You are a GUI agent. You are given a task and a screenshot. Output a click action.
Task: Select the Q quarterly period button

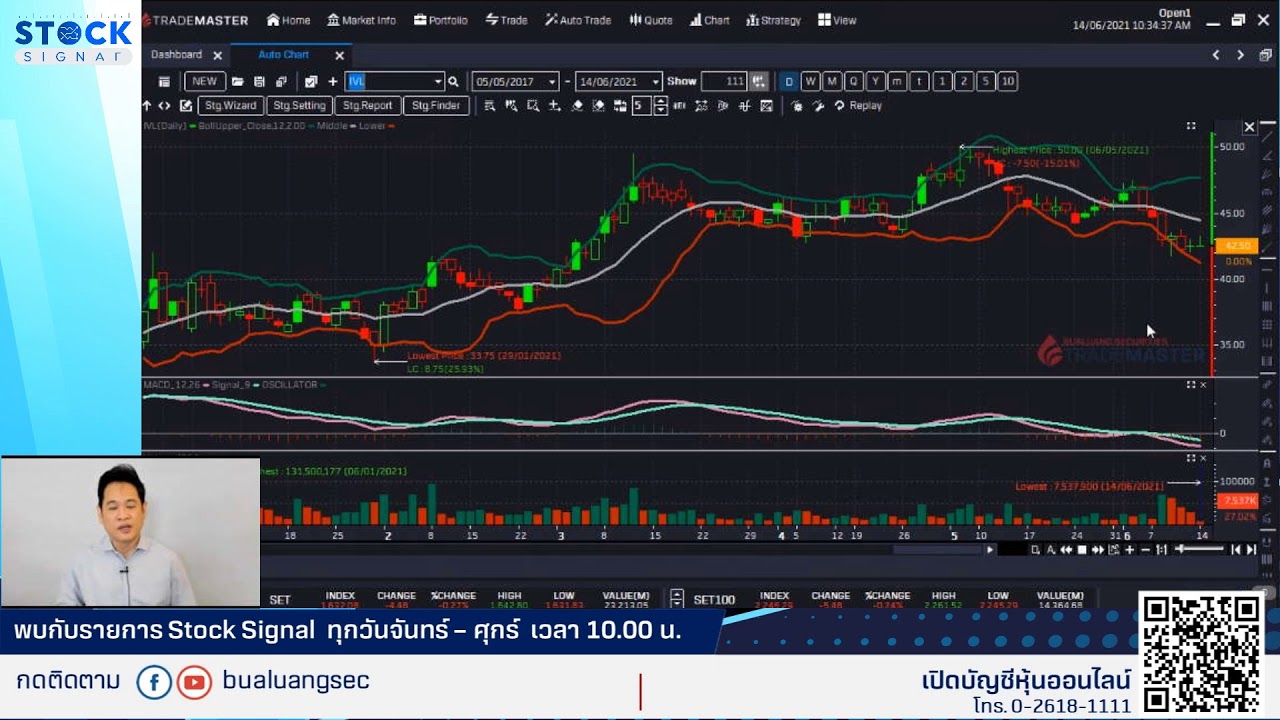tap(854, 82)
